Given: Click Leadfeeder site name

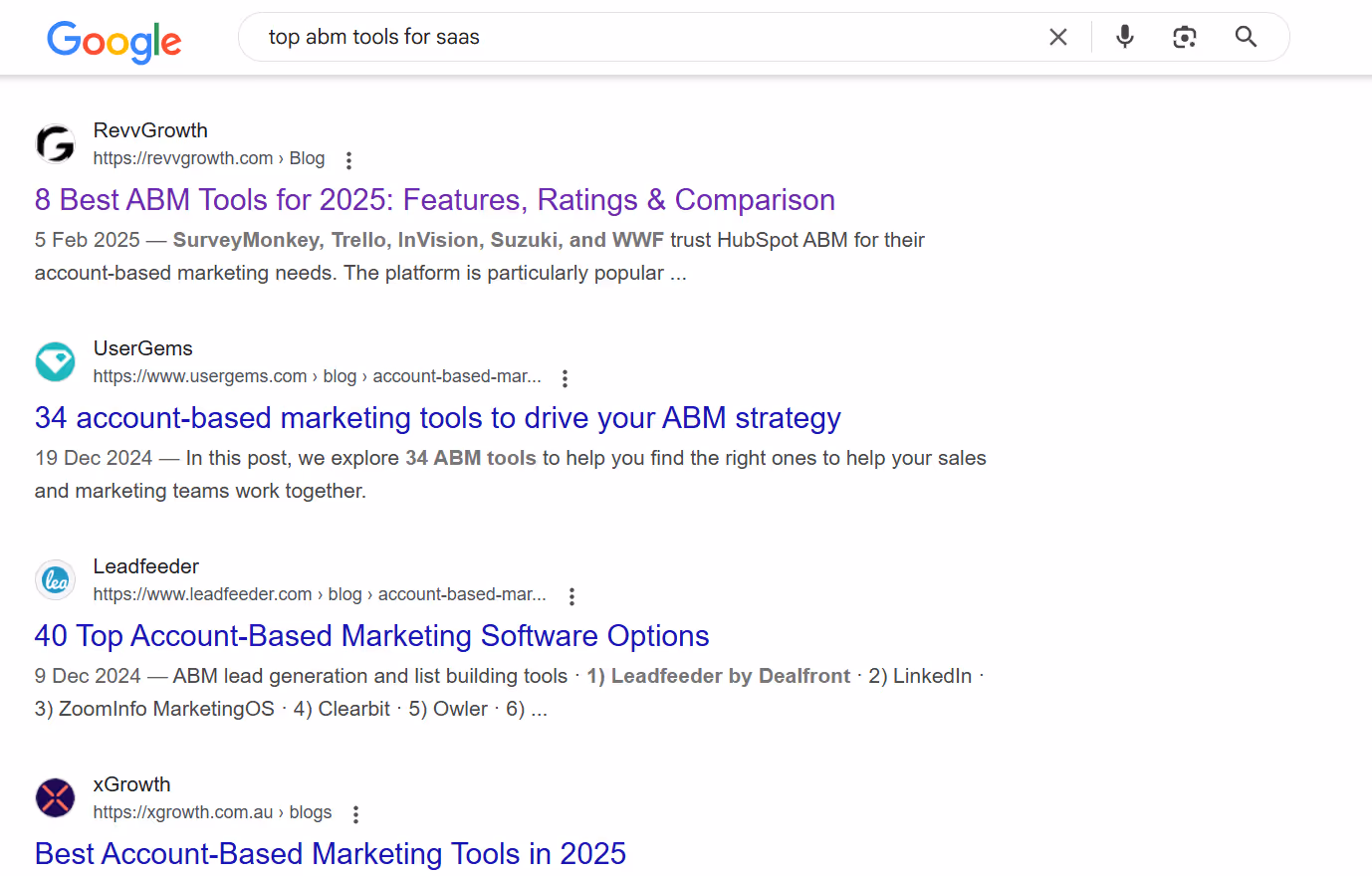Looking at the screenshot, I should [146, 566].
